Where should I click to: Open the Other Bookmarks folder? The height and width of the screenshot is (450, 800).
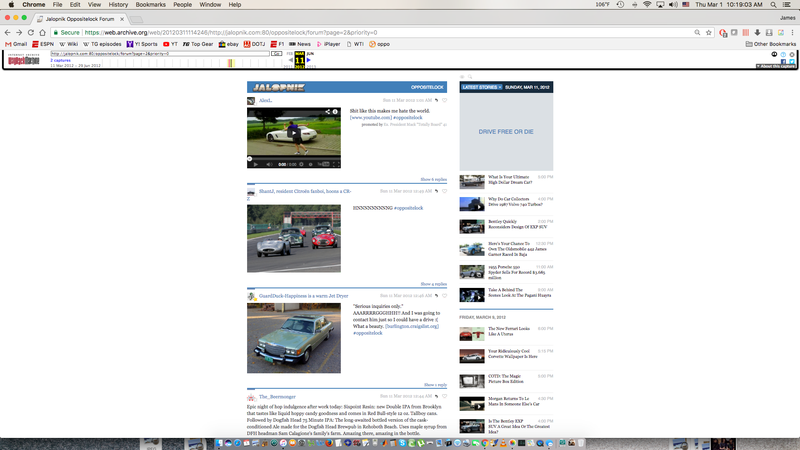pos(771,44)
